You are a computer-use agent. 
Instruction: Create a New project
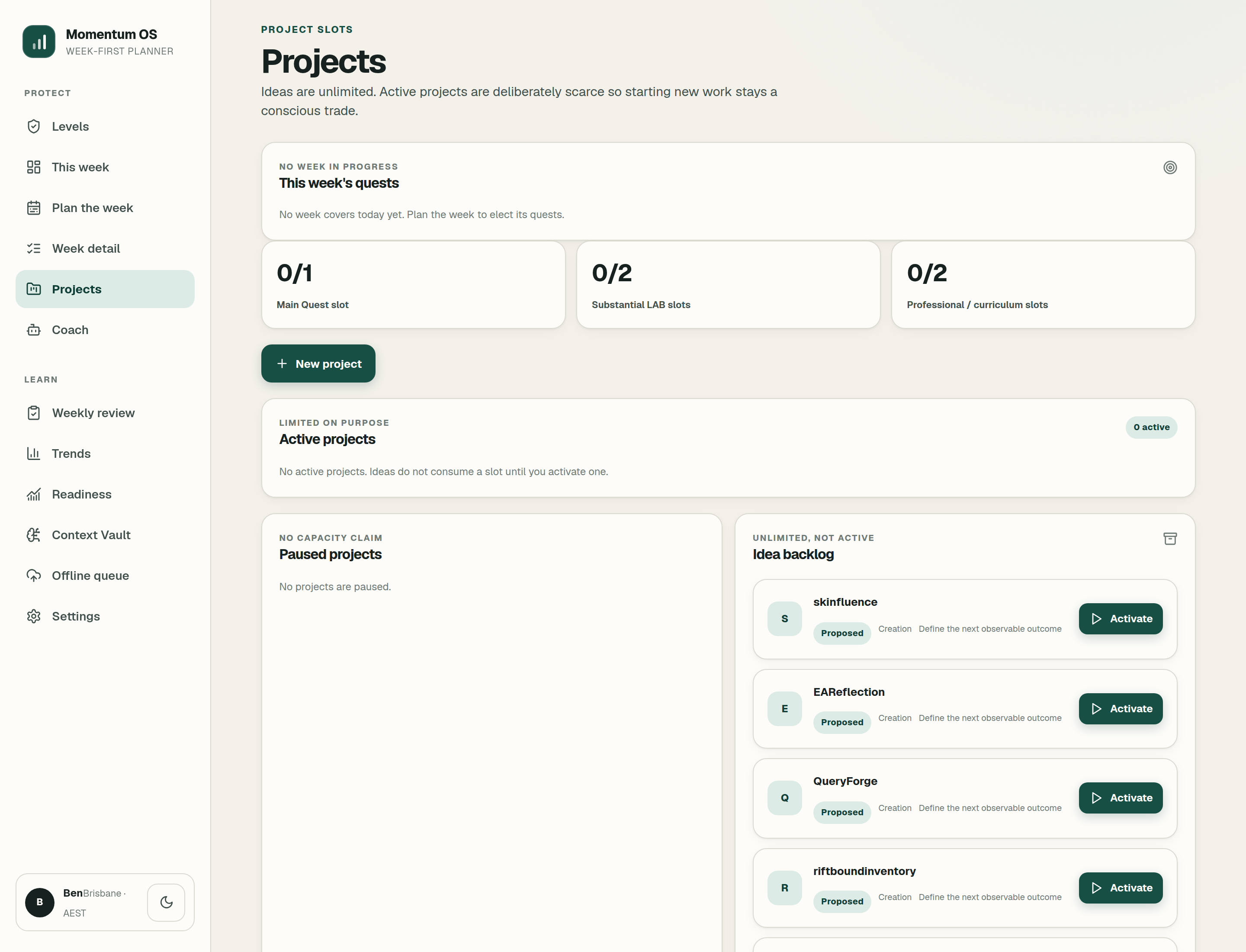(318, 364)
